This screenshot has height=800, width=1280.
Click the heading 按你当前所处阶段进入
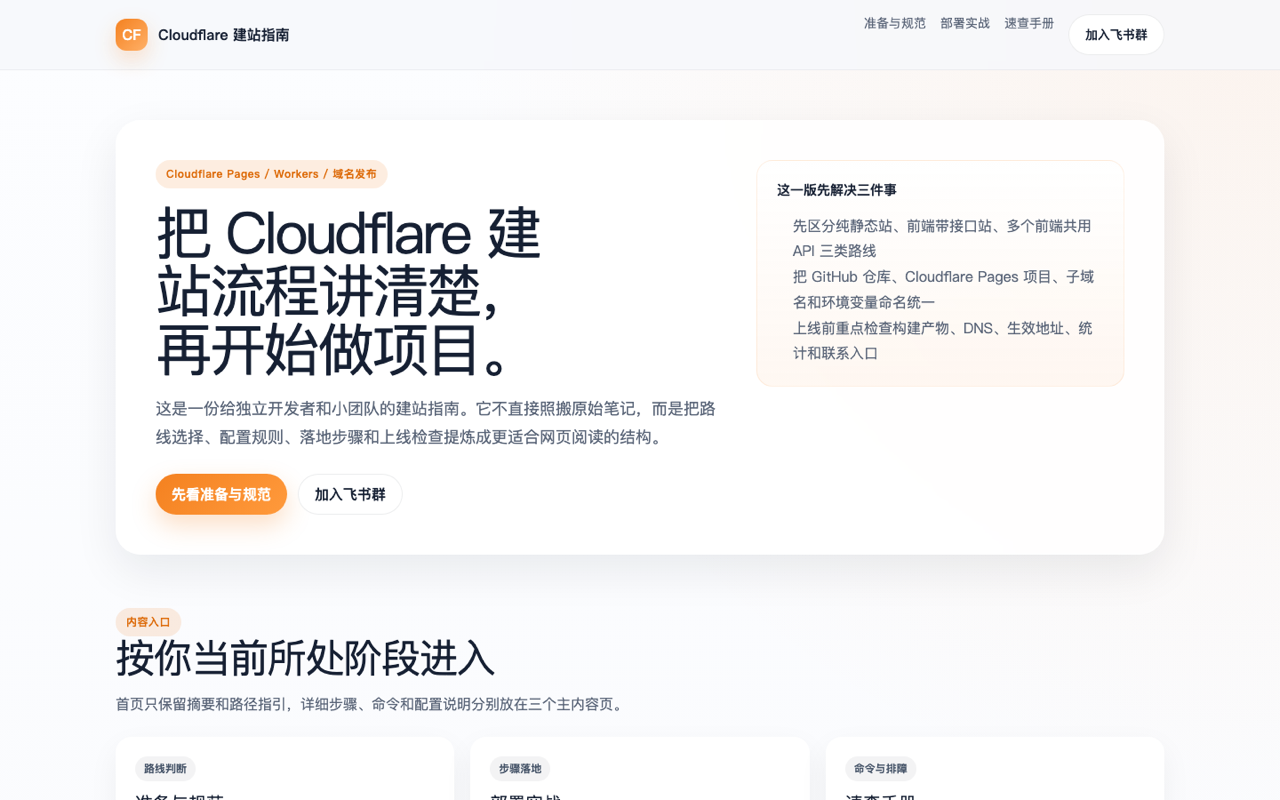305,659
